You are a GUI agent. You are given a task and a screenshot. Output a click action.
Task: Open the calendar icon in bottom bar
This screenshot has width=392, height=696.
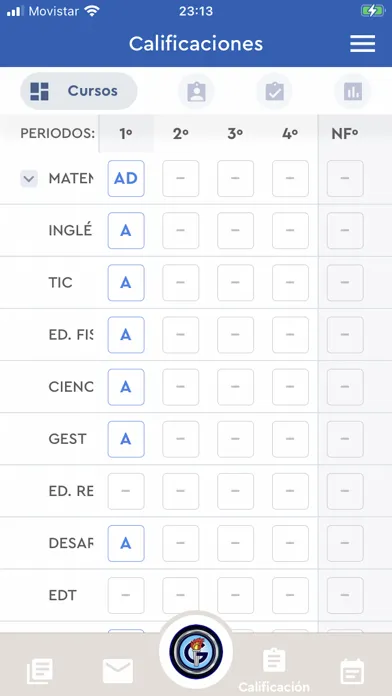click(352, 671)
